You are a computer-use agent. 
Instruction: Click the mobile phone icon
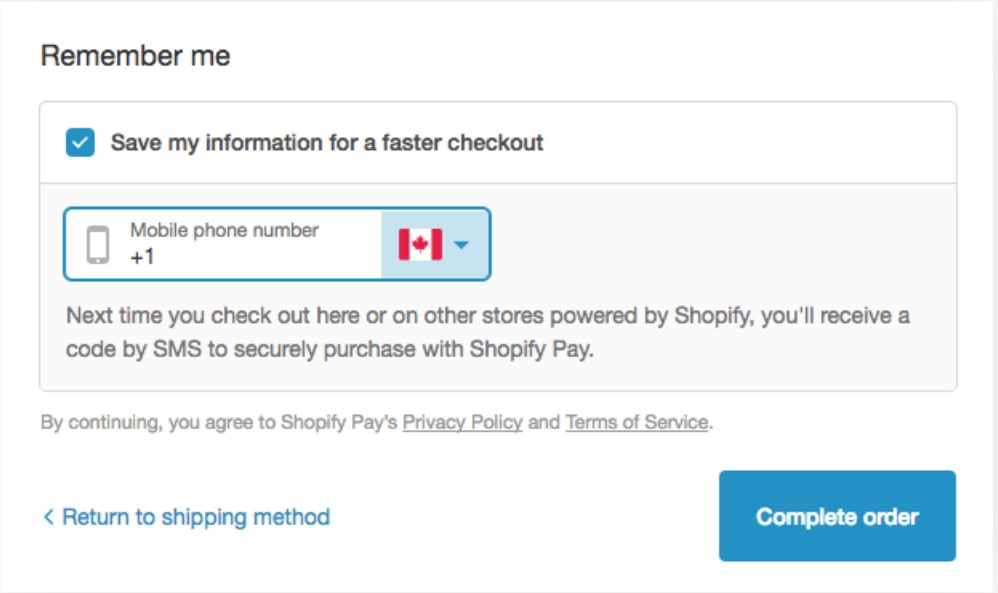click(97, 245)
